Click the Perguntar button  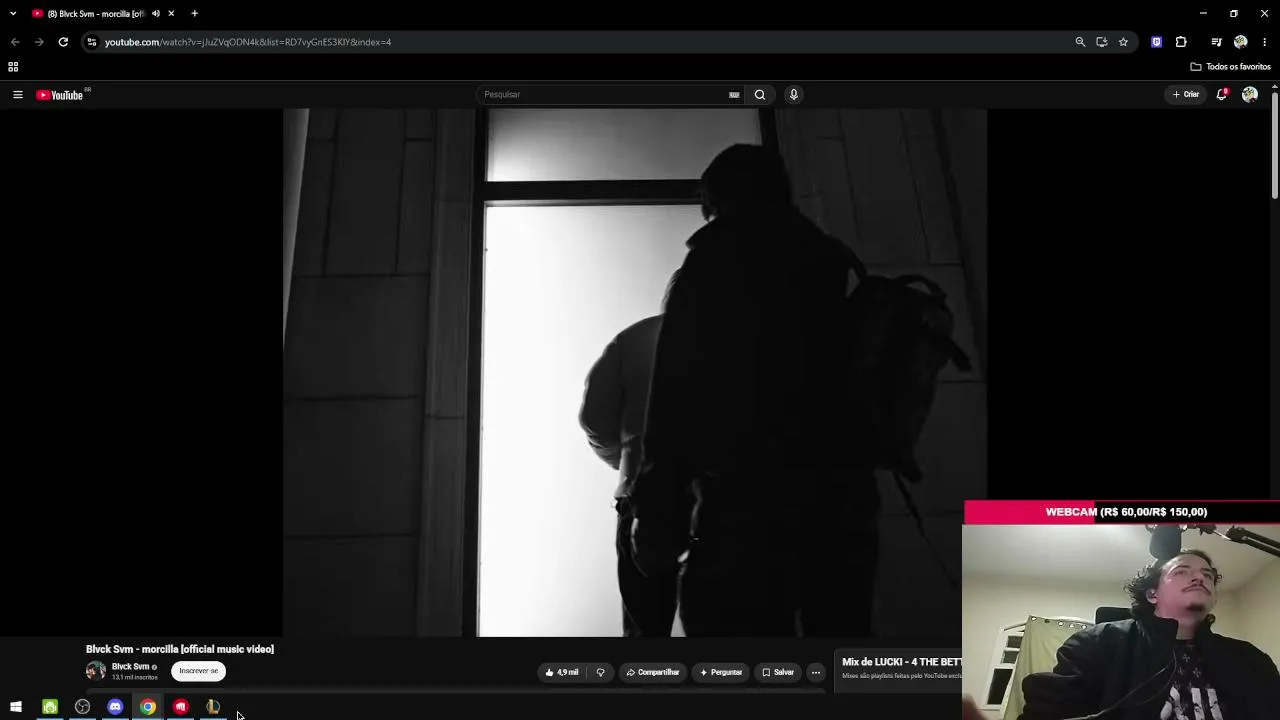point(721,672)
